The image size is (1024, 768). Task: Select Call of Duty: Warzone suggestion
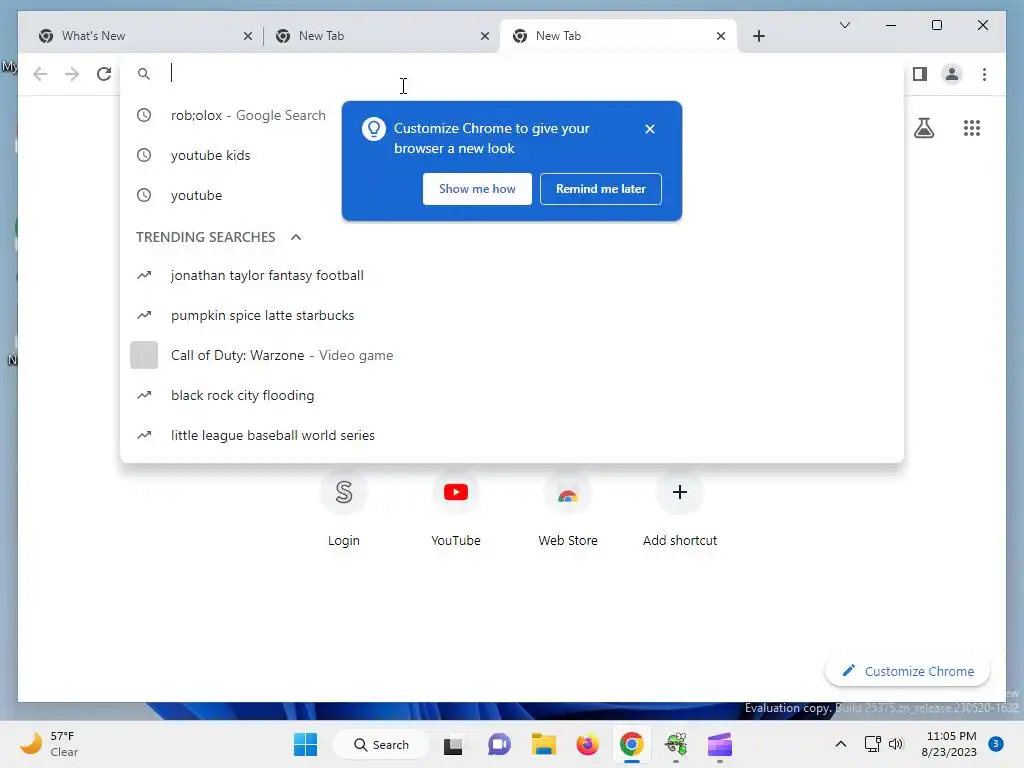click(x=512, y=355)
